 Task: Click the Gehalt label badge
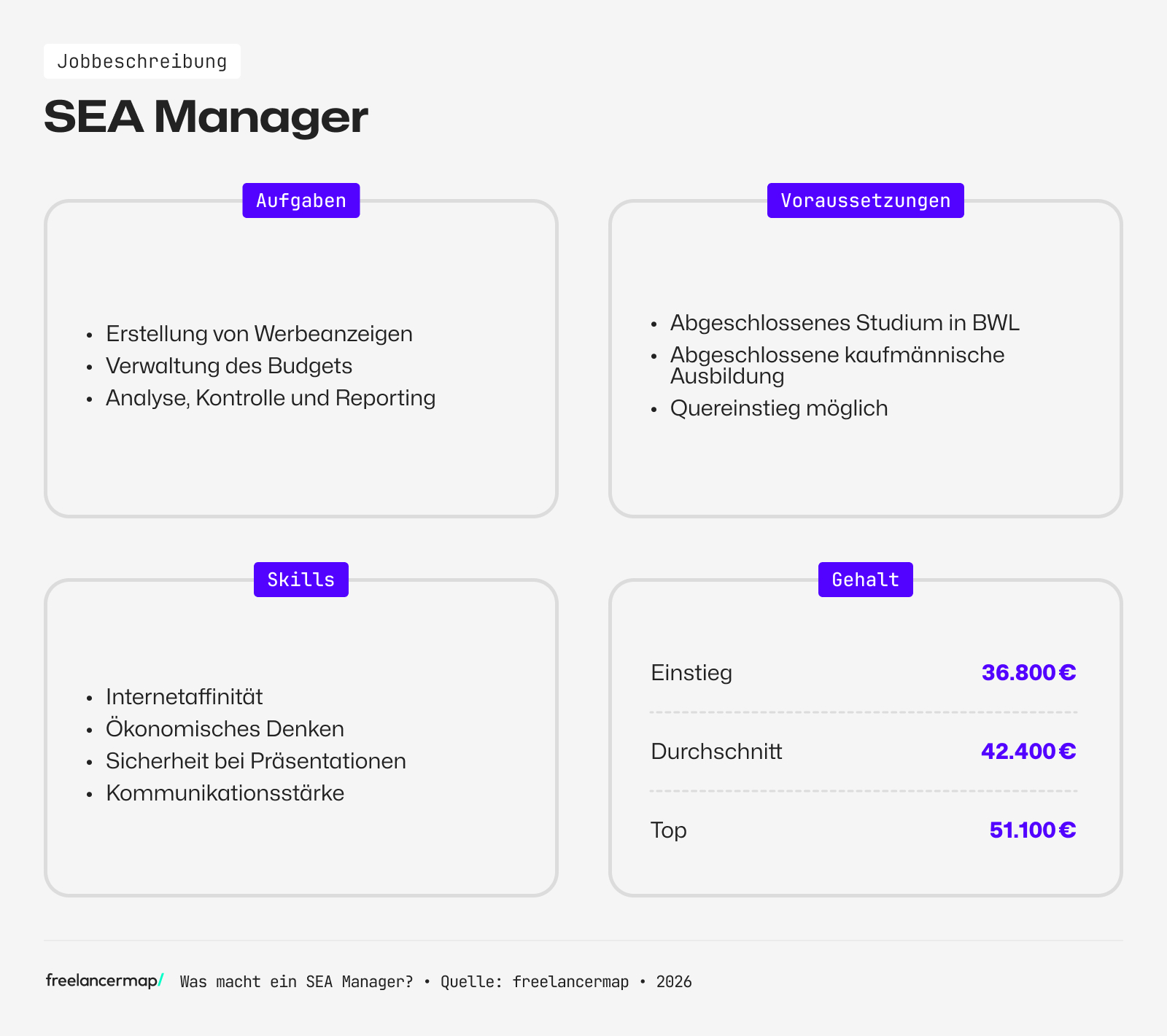865,579
